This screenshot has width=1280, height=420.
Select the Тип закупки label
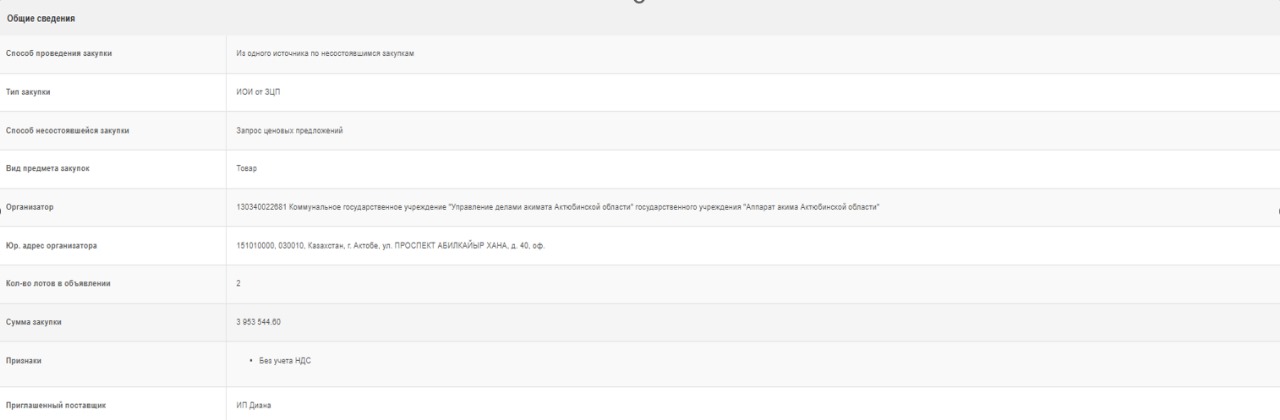[x=29, y=91]
